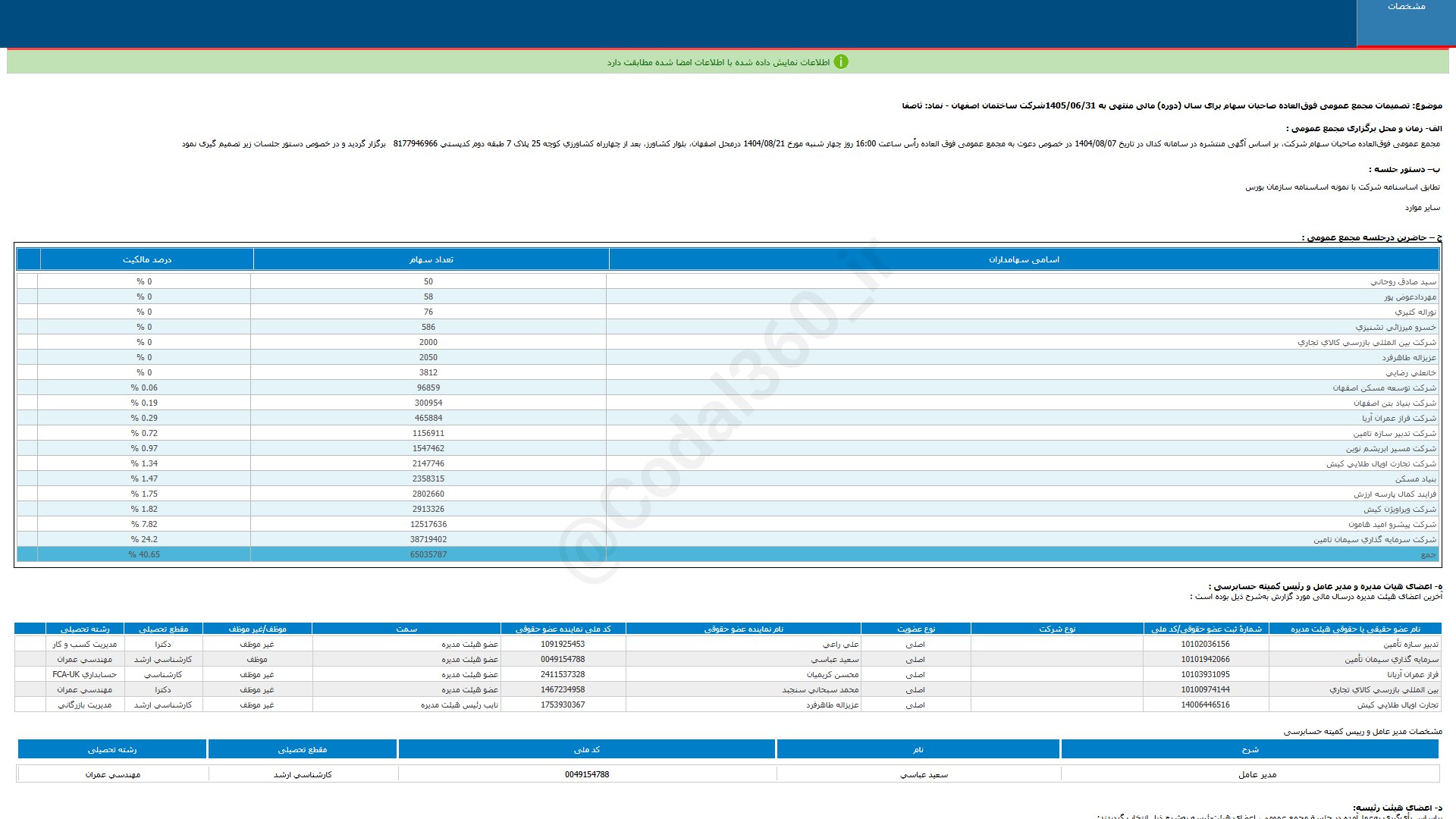The image size is (1456, 819).
Task: Click representative name سعید عباسی in board table
Action: (834, 659)
